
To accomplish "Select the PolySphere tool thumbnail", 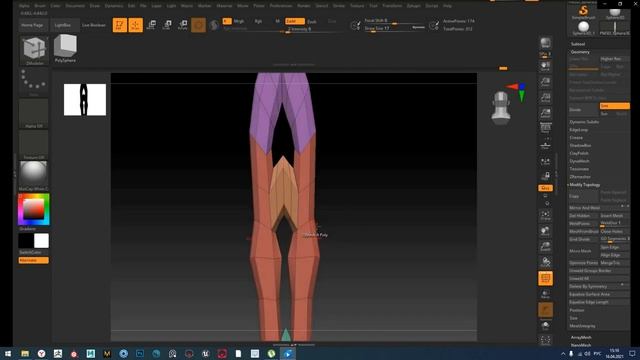I will click(x=65, y=49).
